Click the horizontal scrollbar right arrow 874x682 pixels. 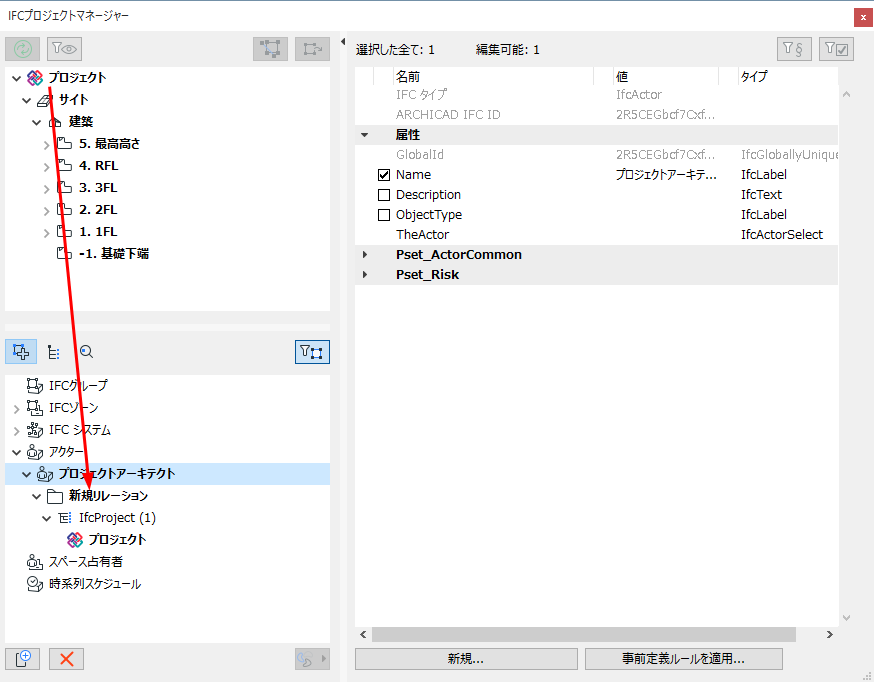(x=829, y=634)
